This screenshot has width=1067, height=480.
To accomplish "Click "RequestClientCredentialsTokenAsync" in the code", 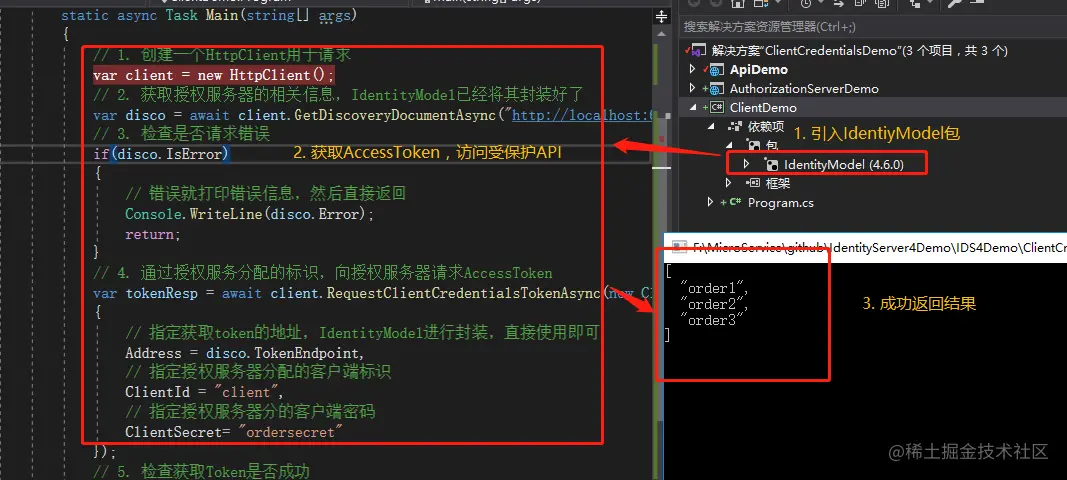I will (463, 293).
